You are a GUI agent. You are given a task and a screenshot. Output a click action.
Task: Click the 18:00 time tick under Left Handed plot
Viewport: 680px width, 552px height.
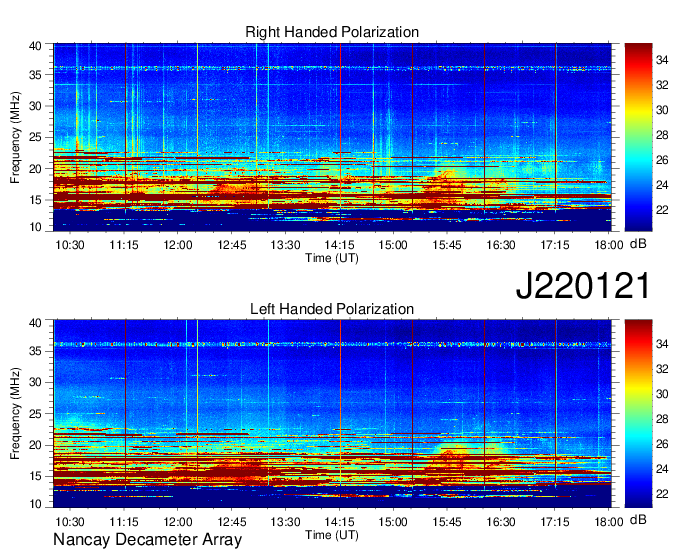[609, 522]
